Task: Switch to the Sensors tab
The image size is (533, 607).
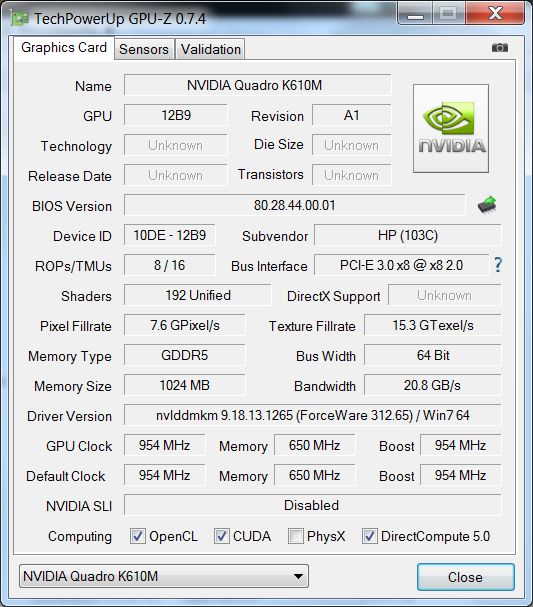Action: [x=144, y=49]
